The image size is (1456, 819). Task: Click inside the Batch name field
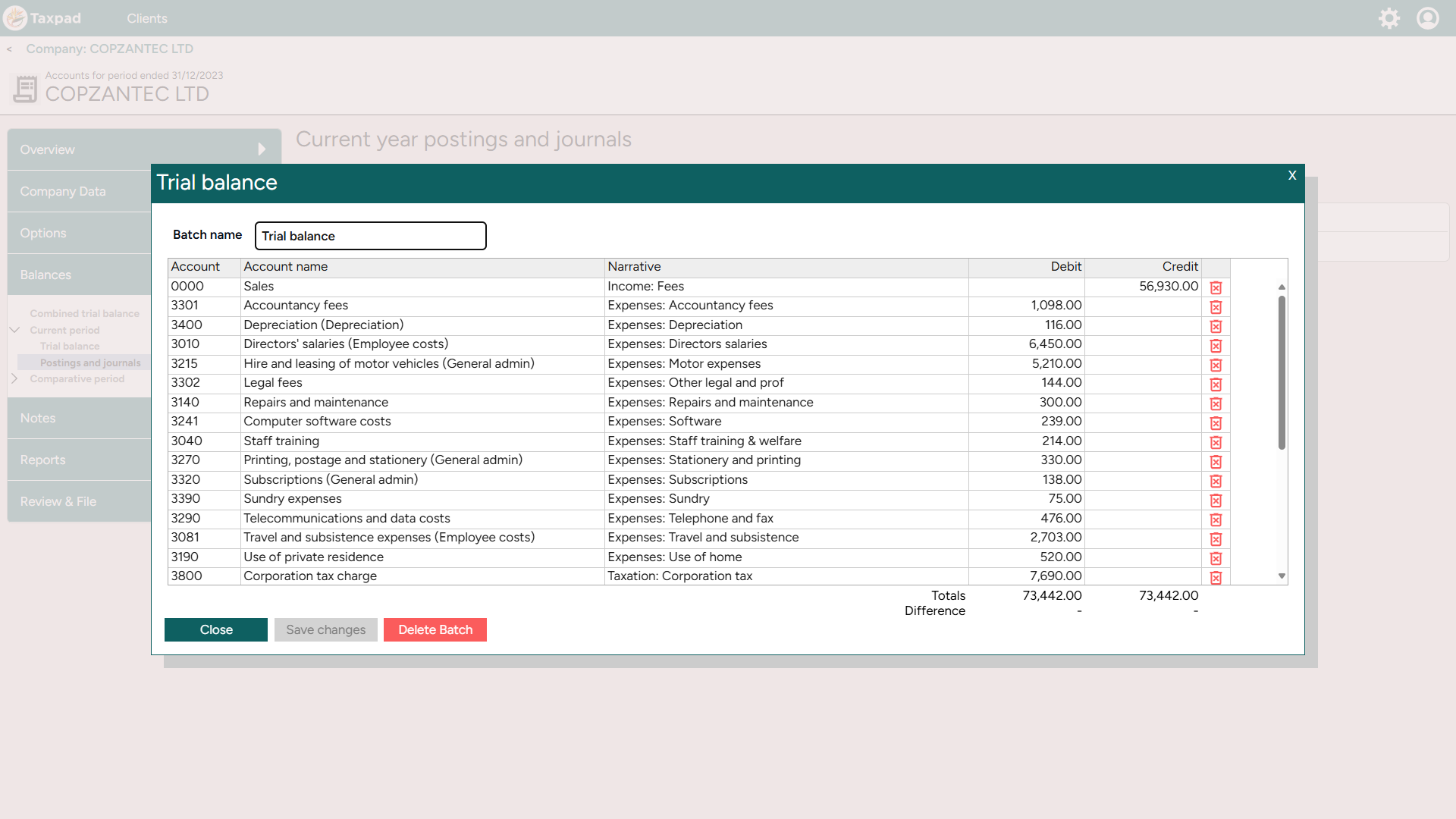pyautogui.click(x=370, y=236)
